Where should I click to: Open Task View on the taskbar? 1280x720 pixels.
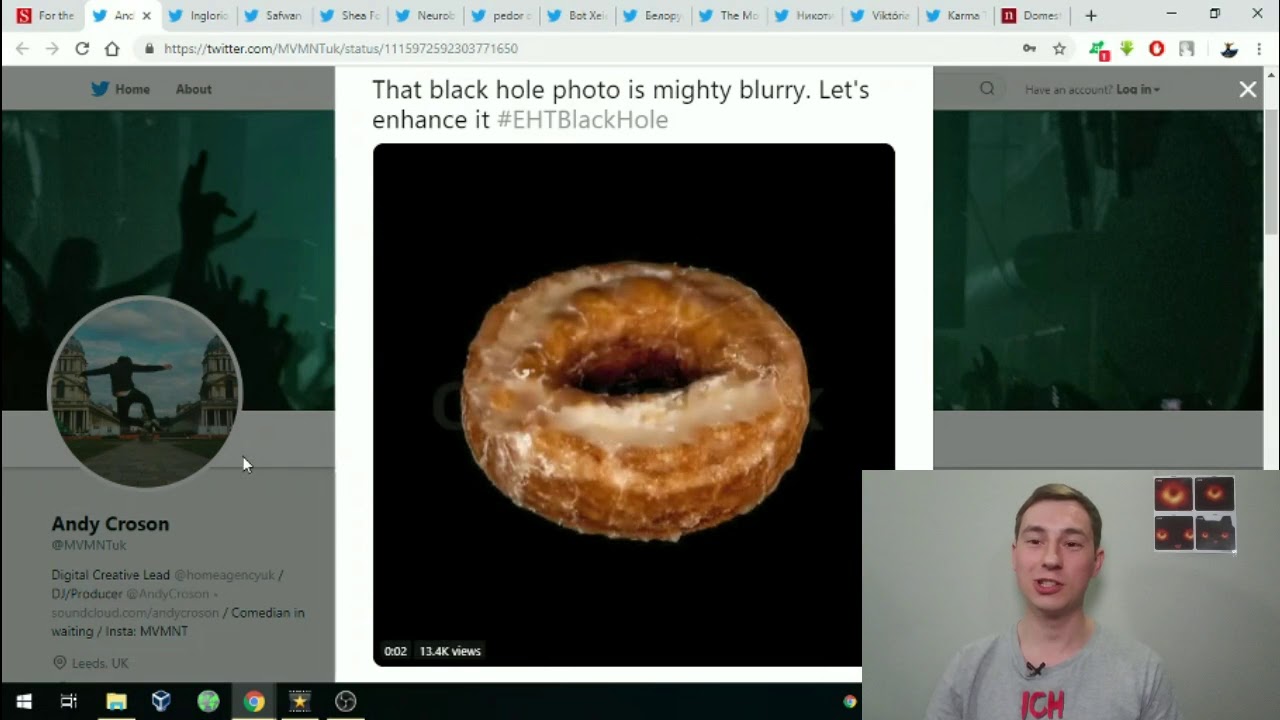[x=69, y=701]
